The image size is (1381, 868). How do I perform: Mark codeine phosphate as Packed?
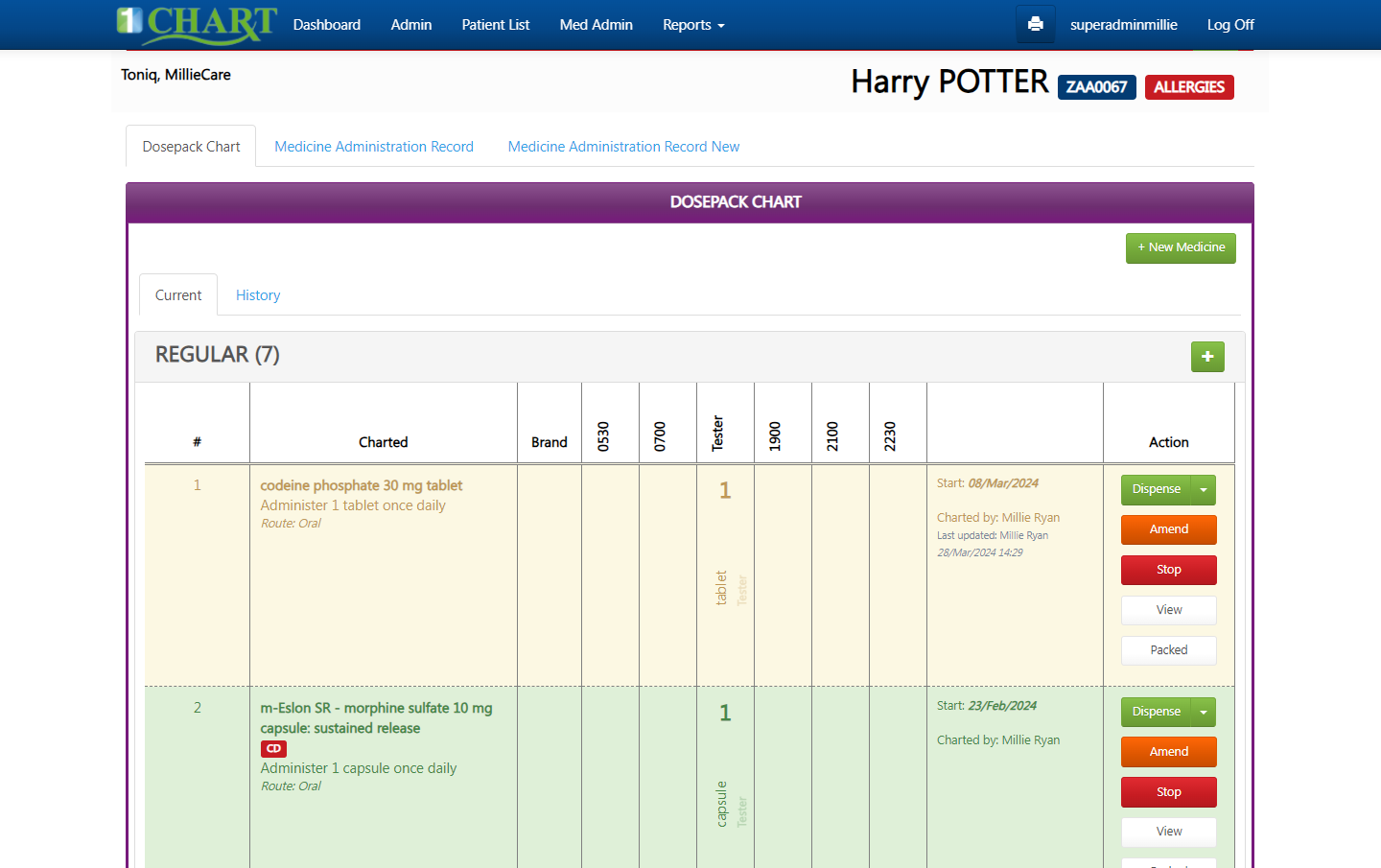[1168, 650]
